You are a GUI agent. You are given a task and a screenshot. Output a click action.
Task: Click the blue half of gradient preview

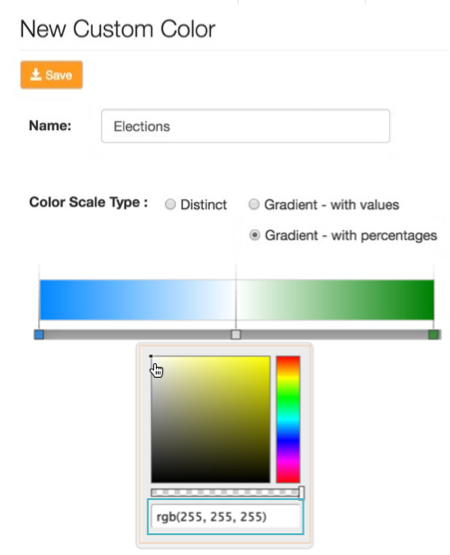point(138,300)
